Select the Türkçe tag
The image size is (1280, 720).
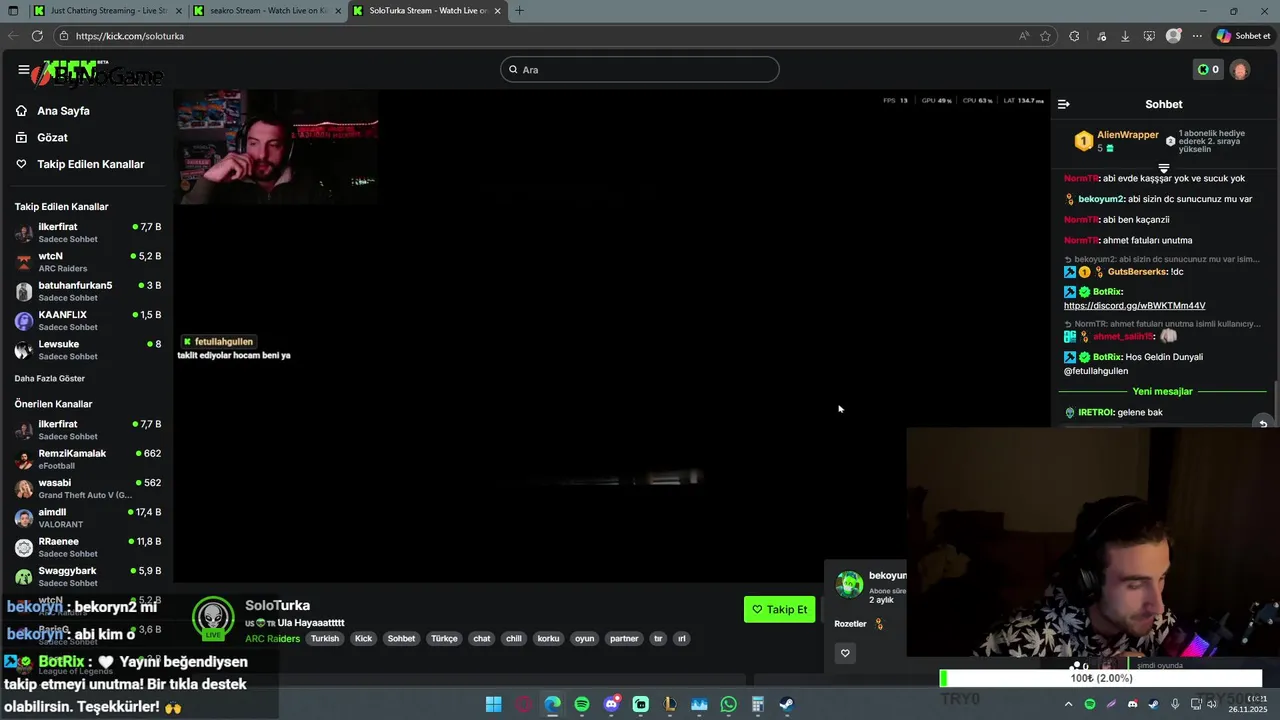click(x=444, y=639)
